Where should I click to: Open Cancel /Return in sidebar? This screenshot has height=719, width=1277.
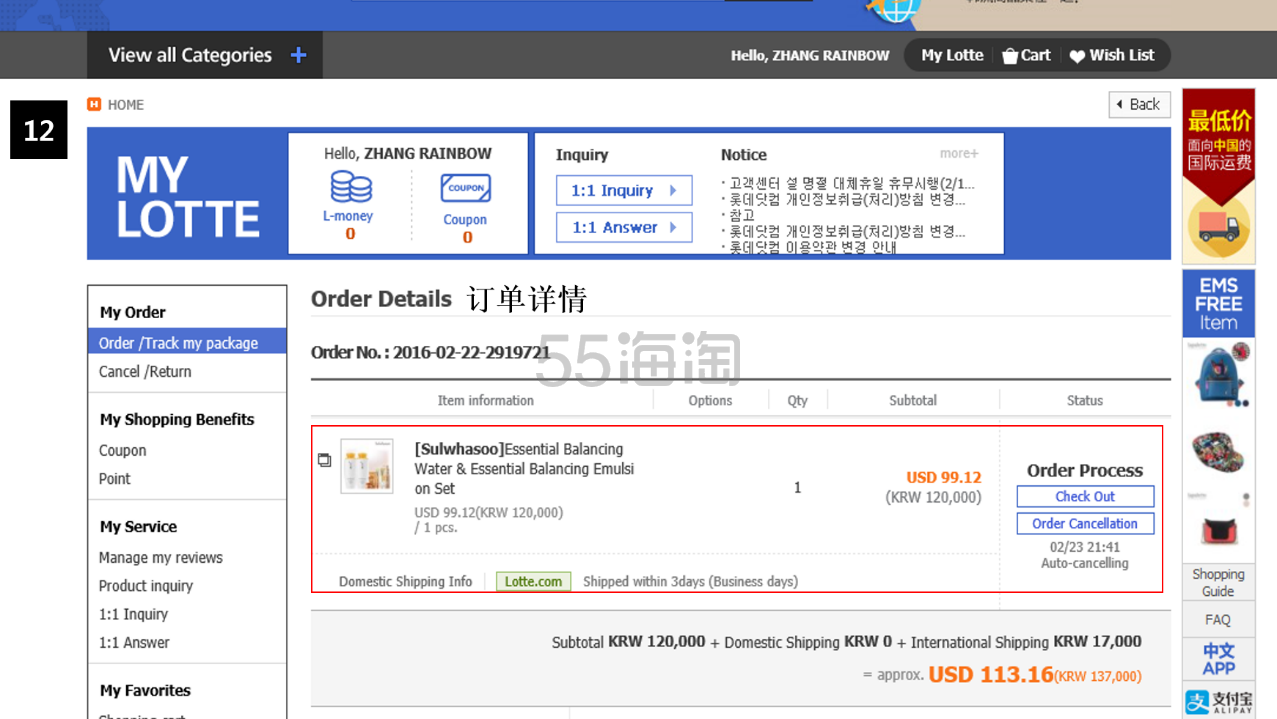click(145, 371)
